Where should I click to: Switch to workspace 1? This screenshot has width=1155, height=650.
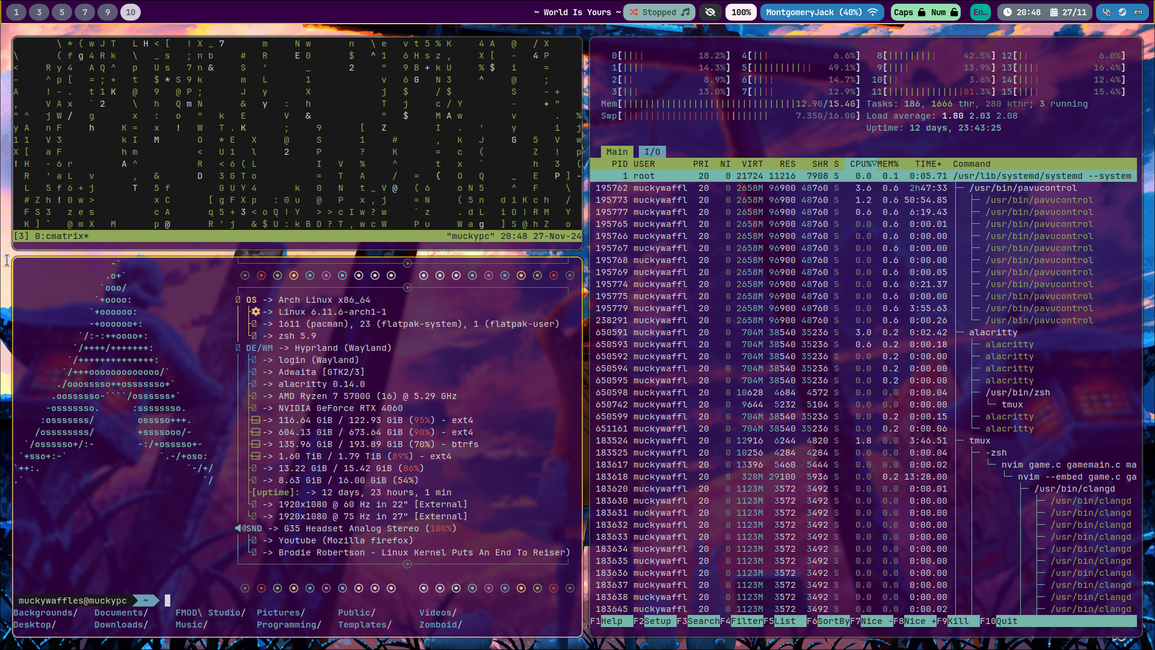click(x=16, y=12)
